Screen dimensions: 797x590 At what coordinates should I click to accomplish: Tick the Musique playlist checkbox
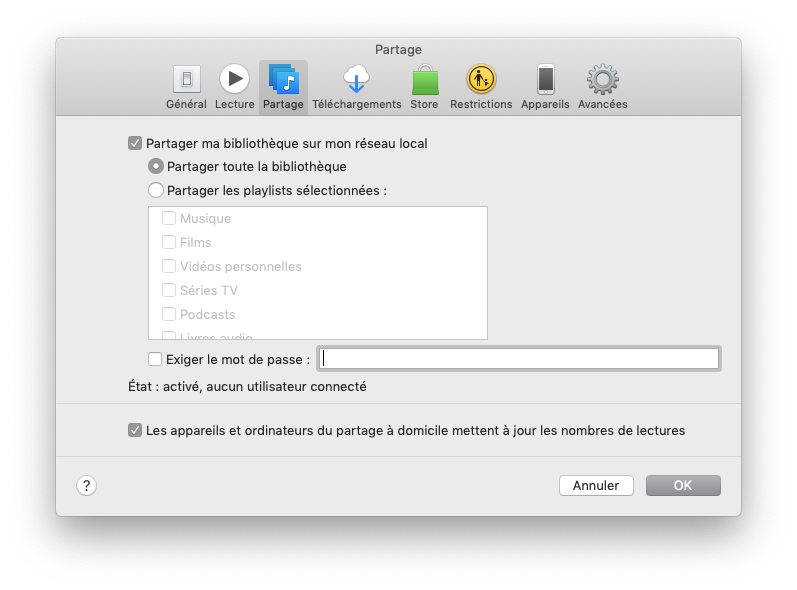[x=169, y=218]
